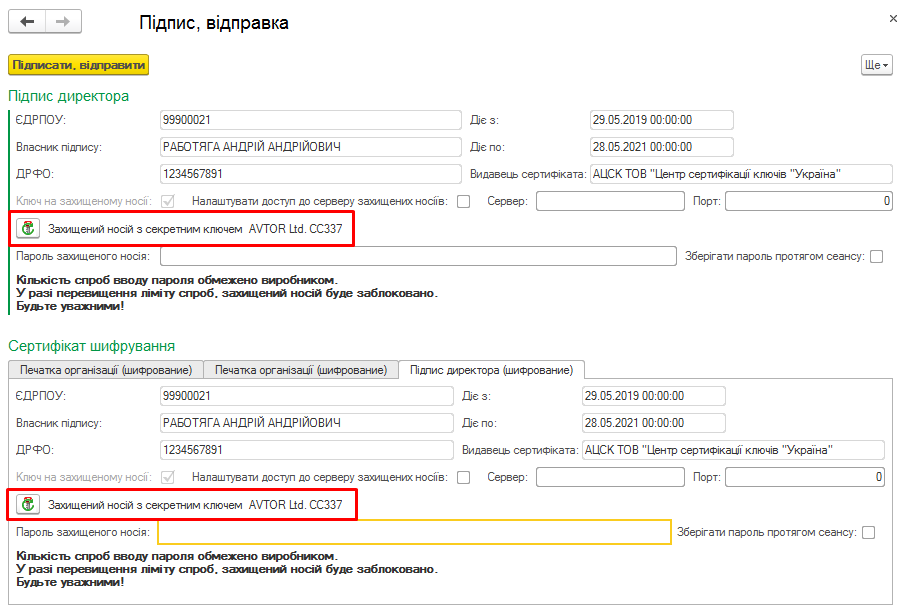Enable server access checkbox in encryption certificate section
Image resolution: width=903 pixels, height=614 pixels.
463,477
